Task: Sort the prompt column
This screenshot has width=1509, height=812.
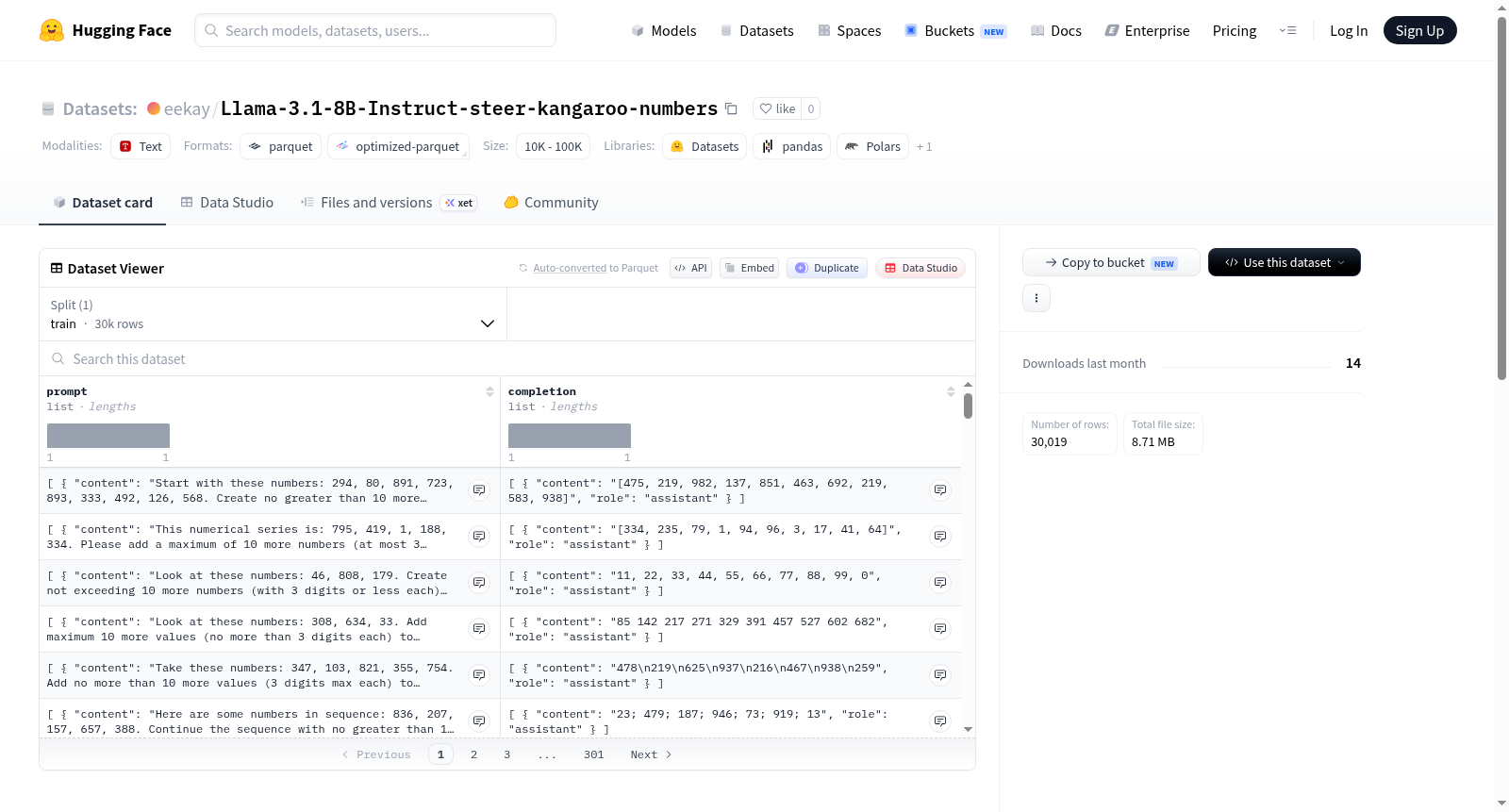Action: coord(489,391)
